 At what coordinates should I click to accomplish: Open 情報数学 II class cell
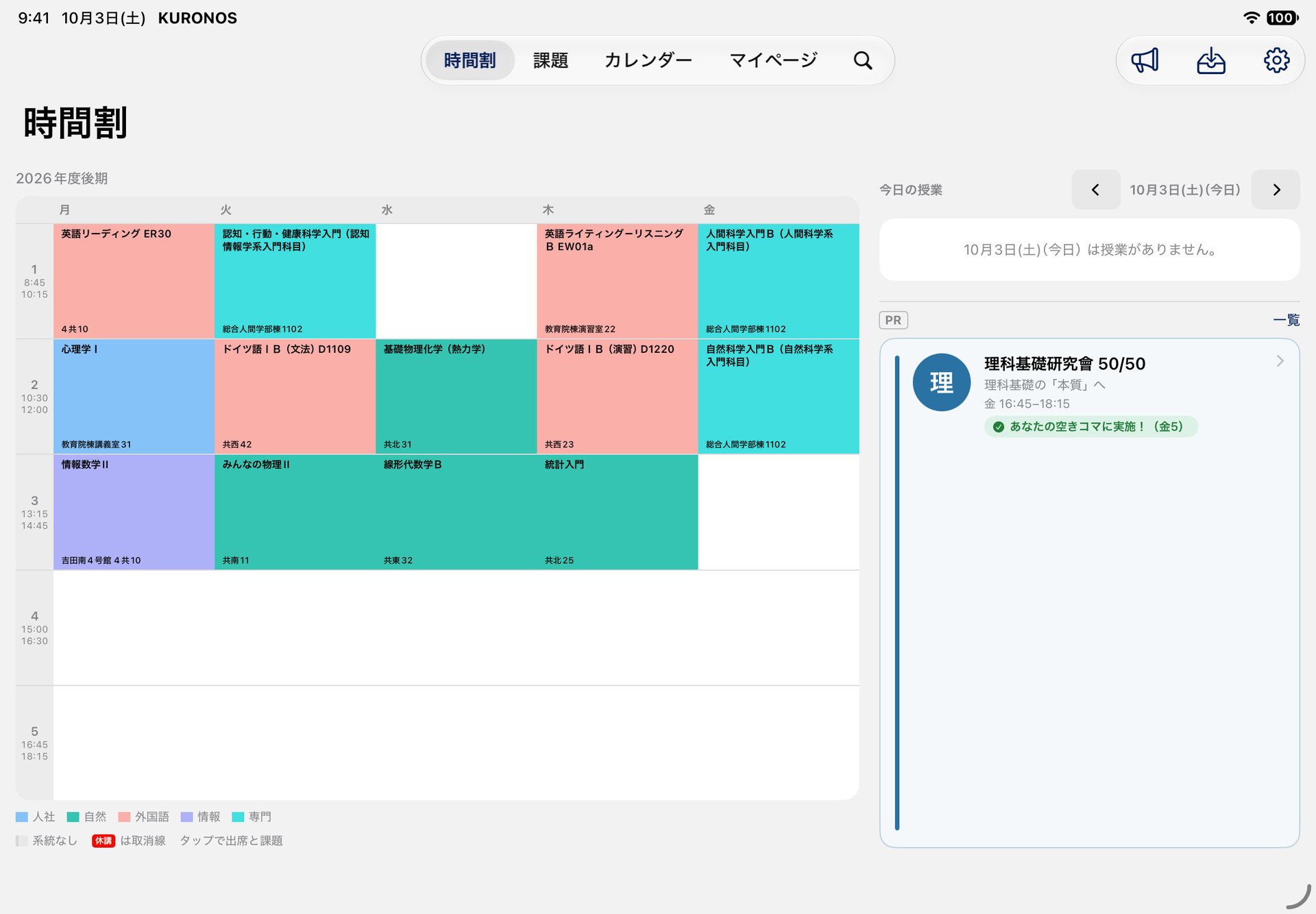pyautogui.click(x=134, y=512)
